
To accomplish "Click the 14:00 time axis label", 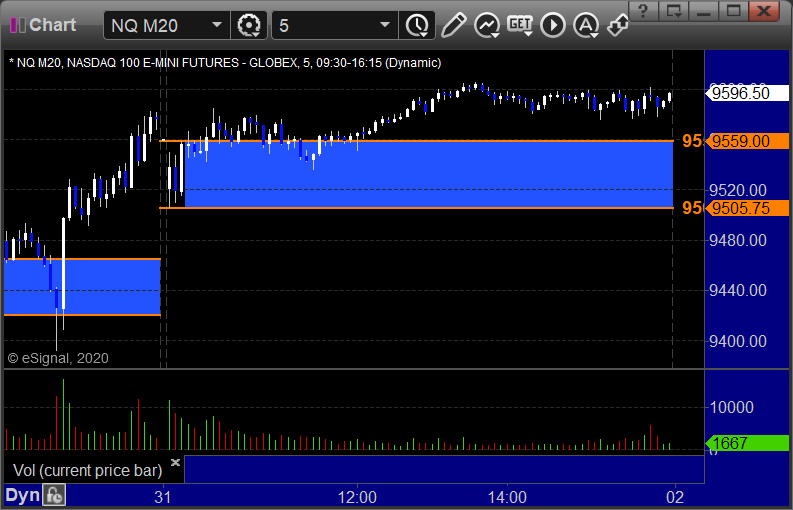I will [507, 497].
